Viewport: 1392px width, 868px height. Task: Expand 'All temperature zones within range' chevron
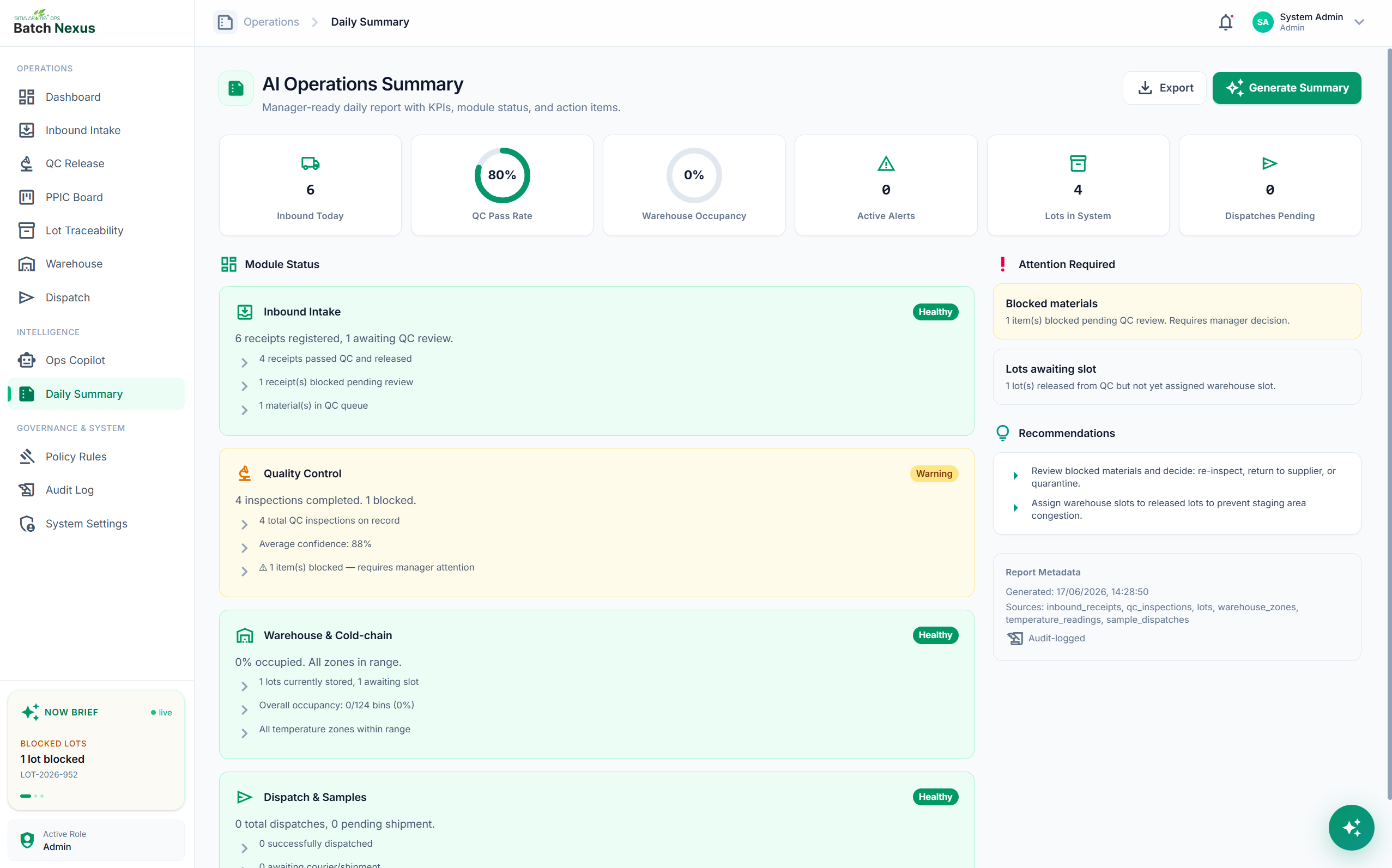pyautogui.click(x=245, y=733)
